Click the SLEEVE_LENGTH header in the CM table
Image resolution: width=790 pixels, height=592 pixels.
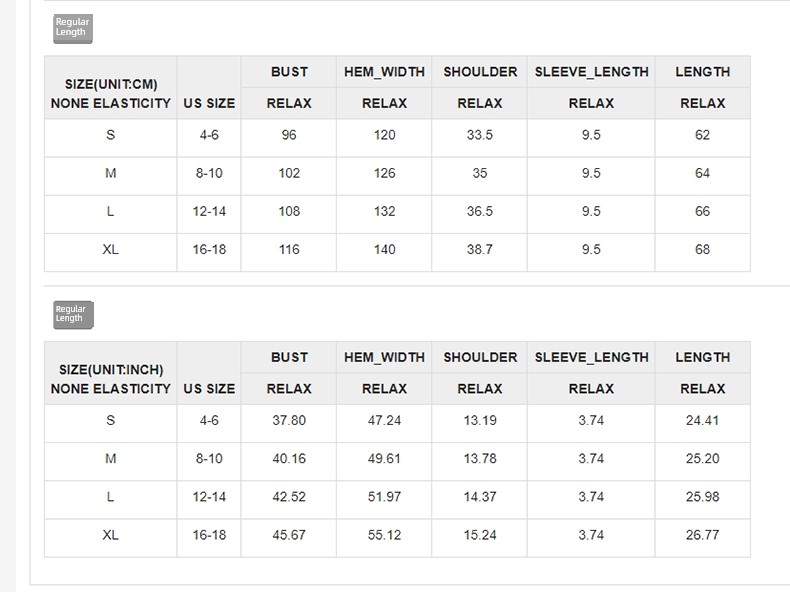click(x=591, y=72)
